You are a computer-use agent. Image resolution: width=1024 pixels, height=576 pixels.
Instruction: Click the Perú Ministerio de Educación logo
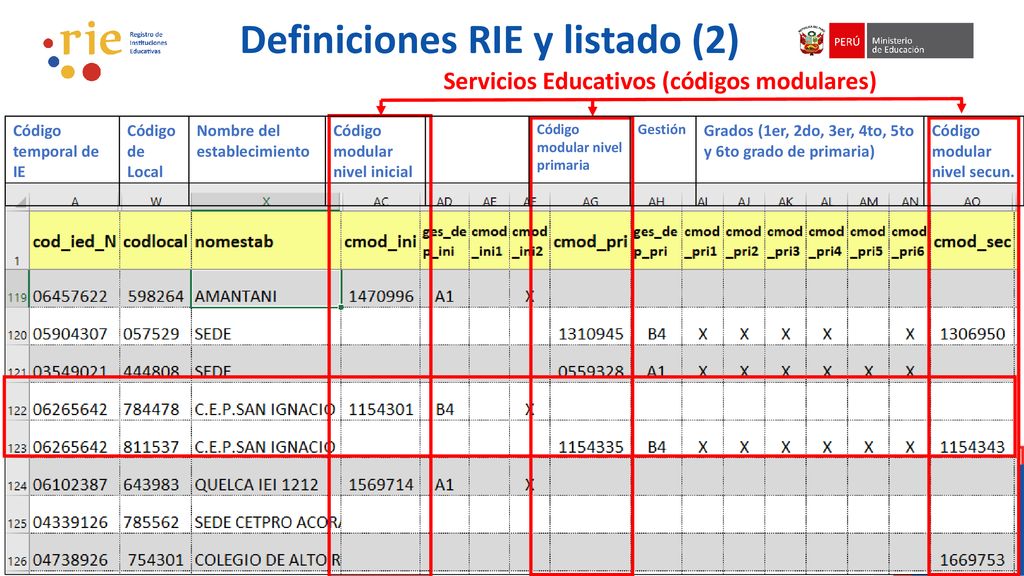coord(885,40)
